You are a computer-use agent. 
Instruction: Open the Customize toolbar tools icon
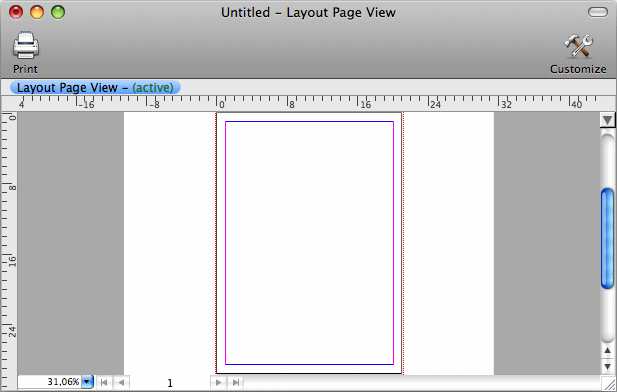(x=578, y=46)
